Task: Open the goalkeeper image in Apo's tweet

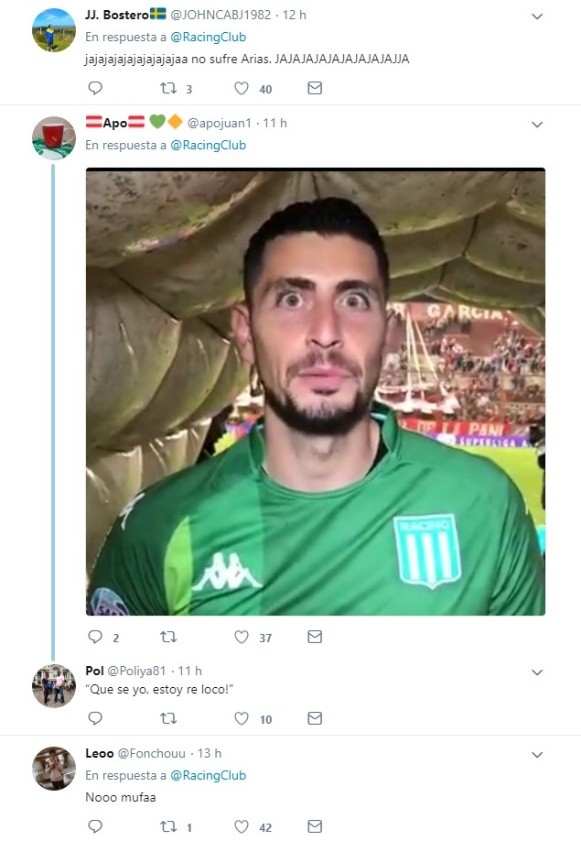Action: [315, 392]
